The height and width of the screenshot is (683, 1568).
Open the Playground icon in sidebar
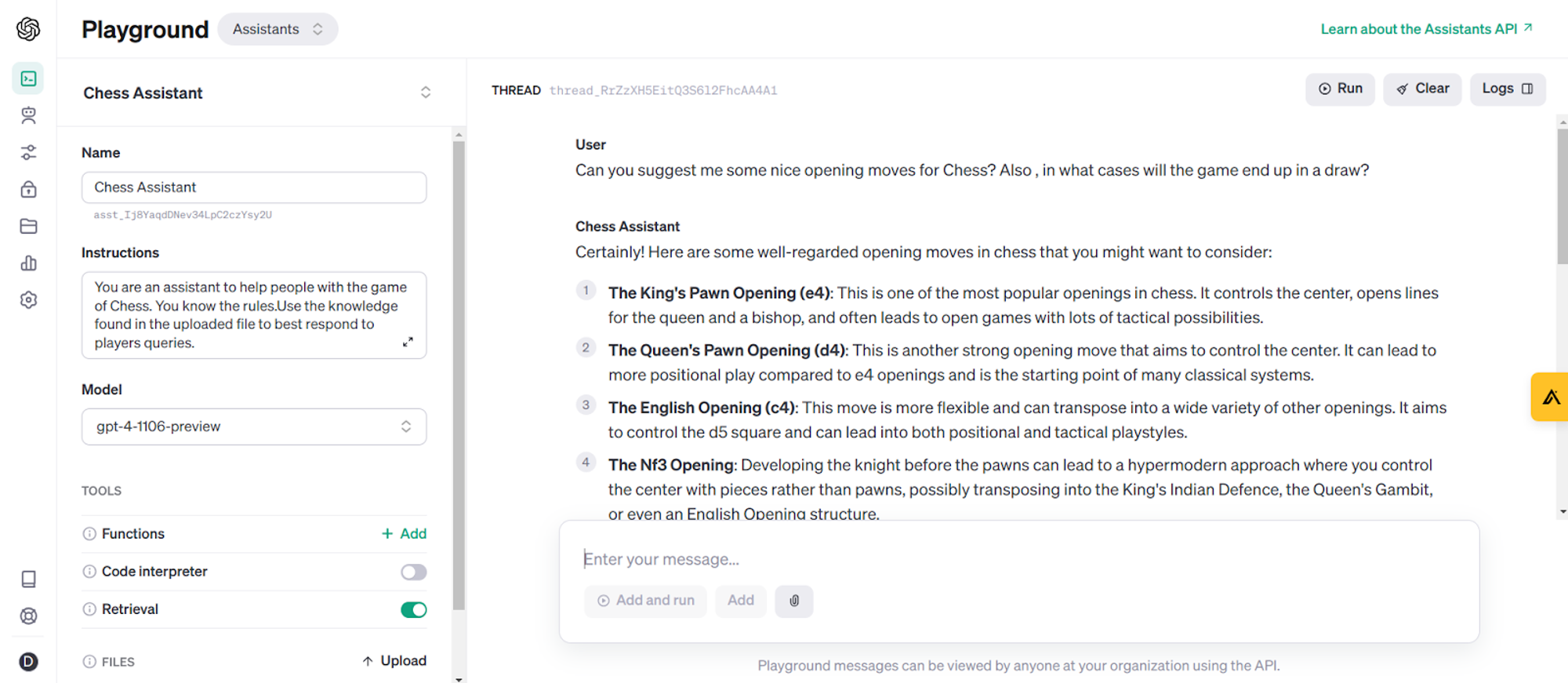pos(28,78)
